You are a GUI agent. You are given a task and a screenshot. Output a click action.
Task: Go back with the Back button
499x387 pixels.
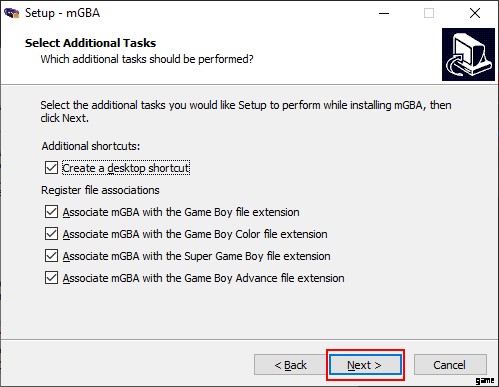click(290, 365)
